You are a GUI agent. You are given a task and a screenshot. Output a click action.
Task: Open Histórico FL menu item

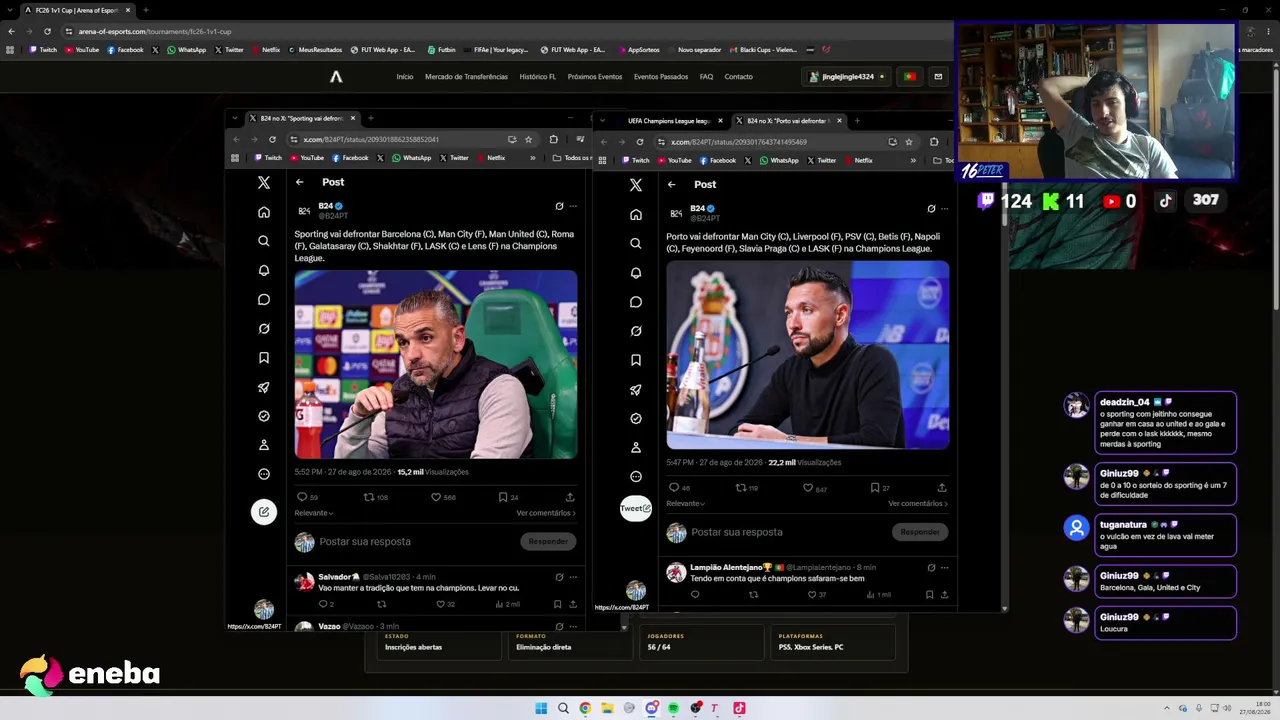point(537,77)
